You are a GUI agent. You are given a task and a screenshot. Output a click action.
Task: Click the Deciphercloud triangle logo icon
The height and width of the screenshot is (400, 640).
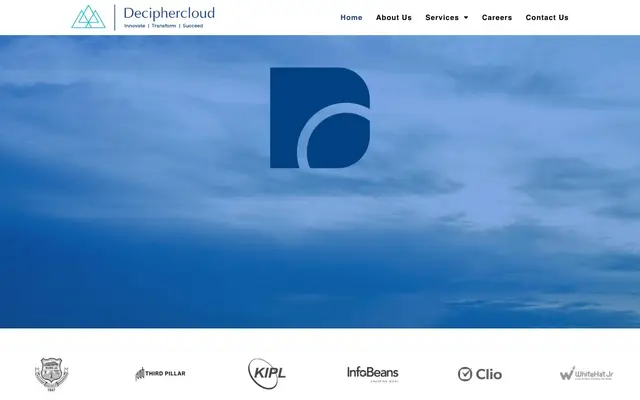click(x=89, y=17)
